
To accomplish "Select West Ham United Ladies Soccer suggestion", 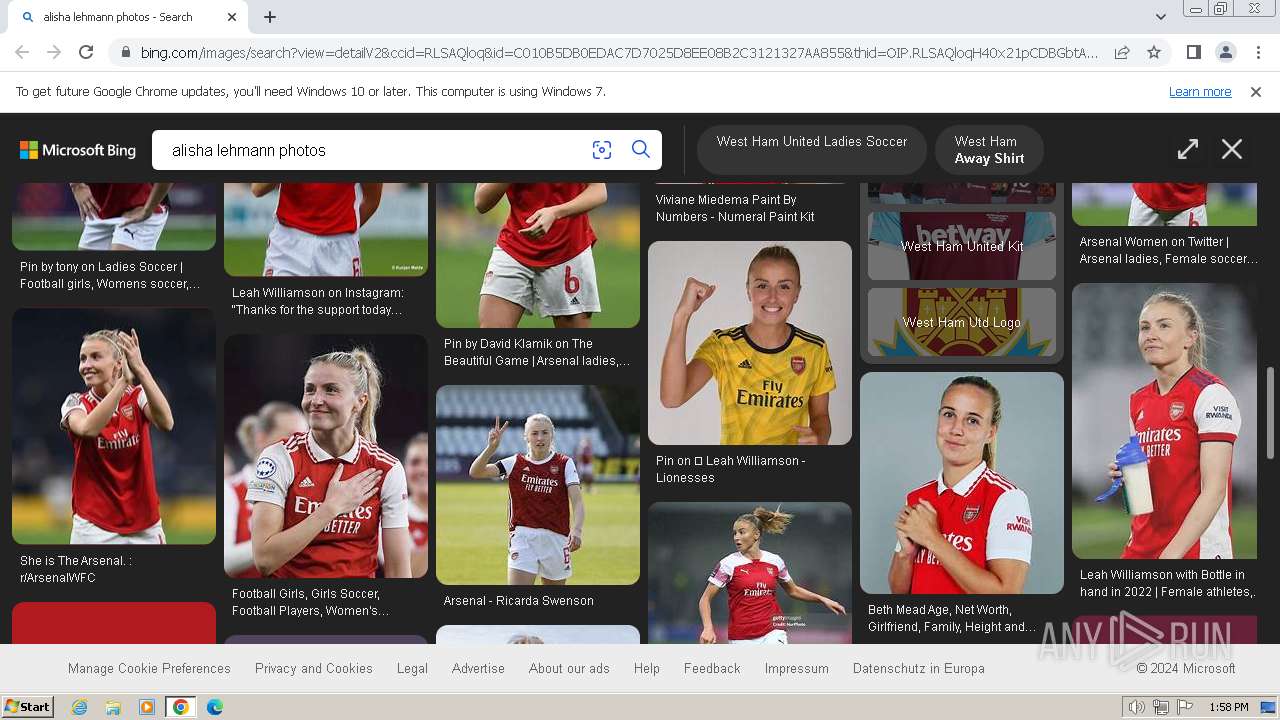I will [x=812, y=150].
